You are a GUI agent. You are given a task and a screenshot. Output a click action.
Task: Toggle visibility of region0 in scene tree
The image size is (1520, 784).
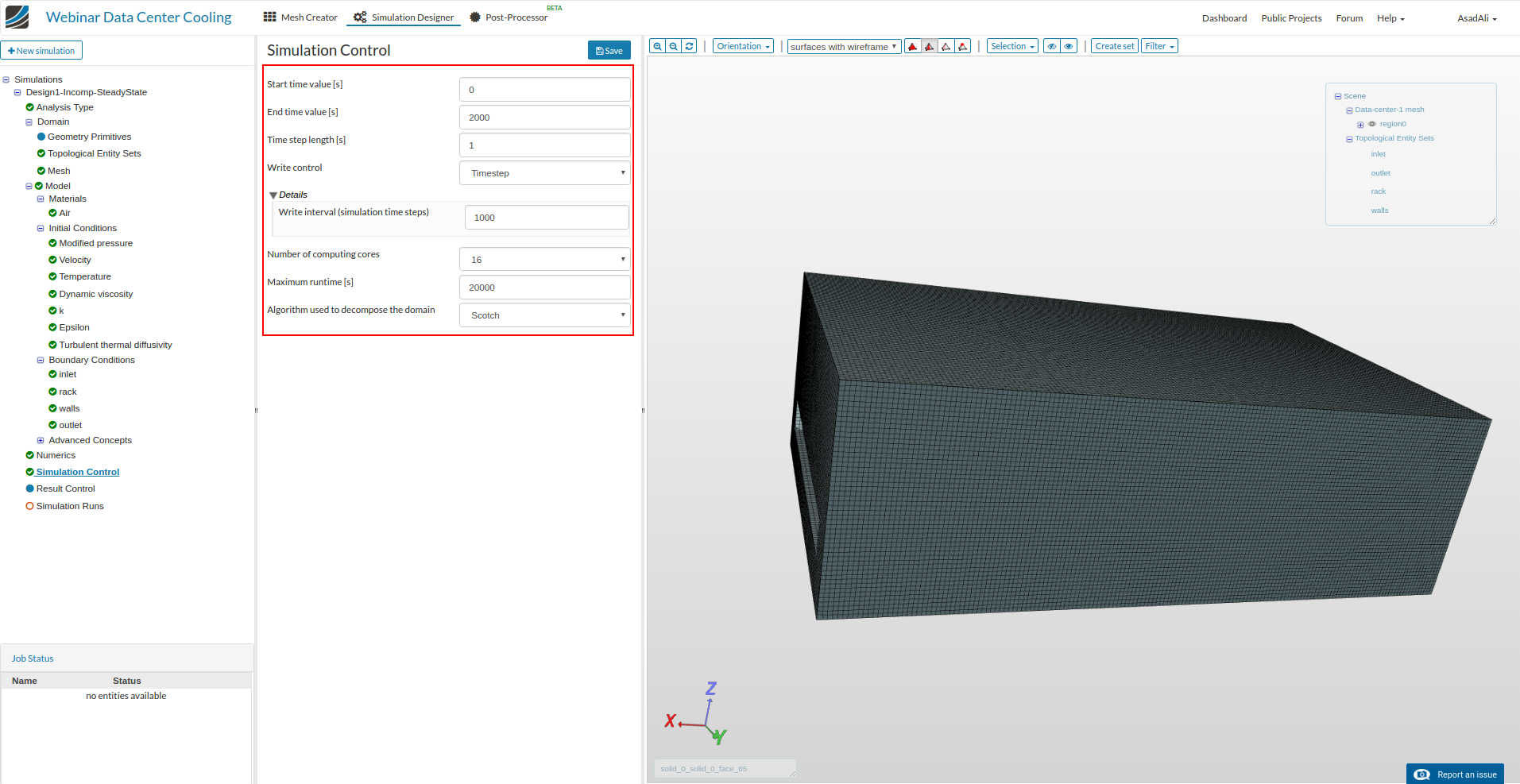(1372, 124)
